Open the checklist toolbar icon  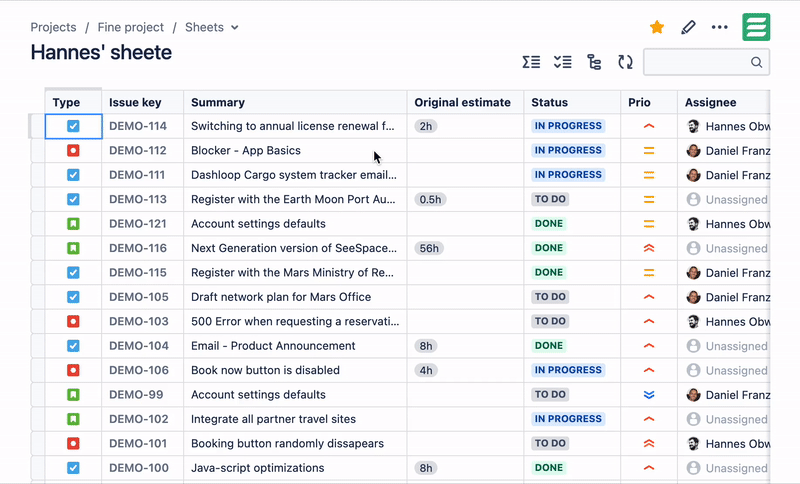(563, 62)
